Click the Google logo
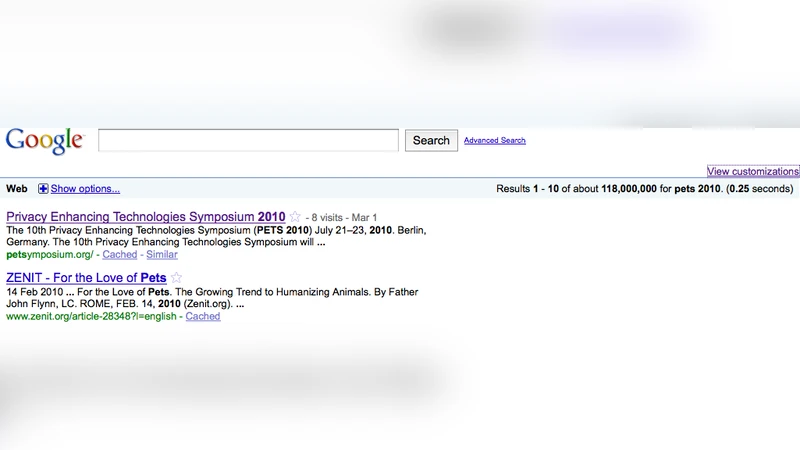This screenshot has width=800, height=450. tap(44, 140)
